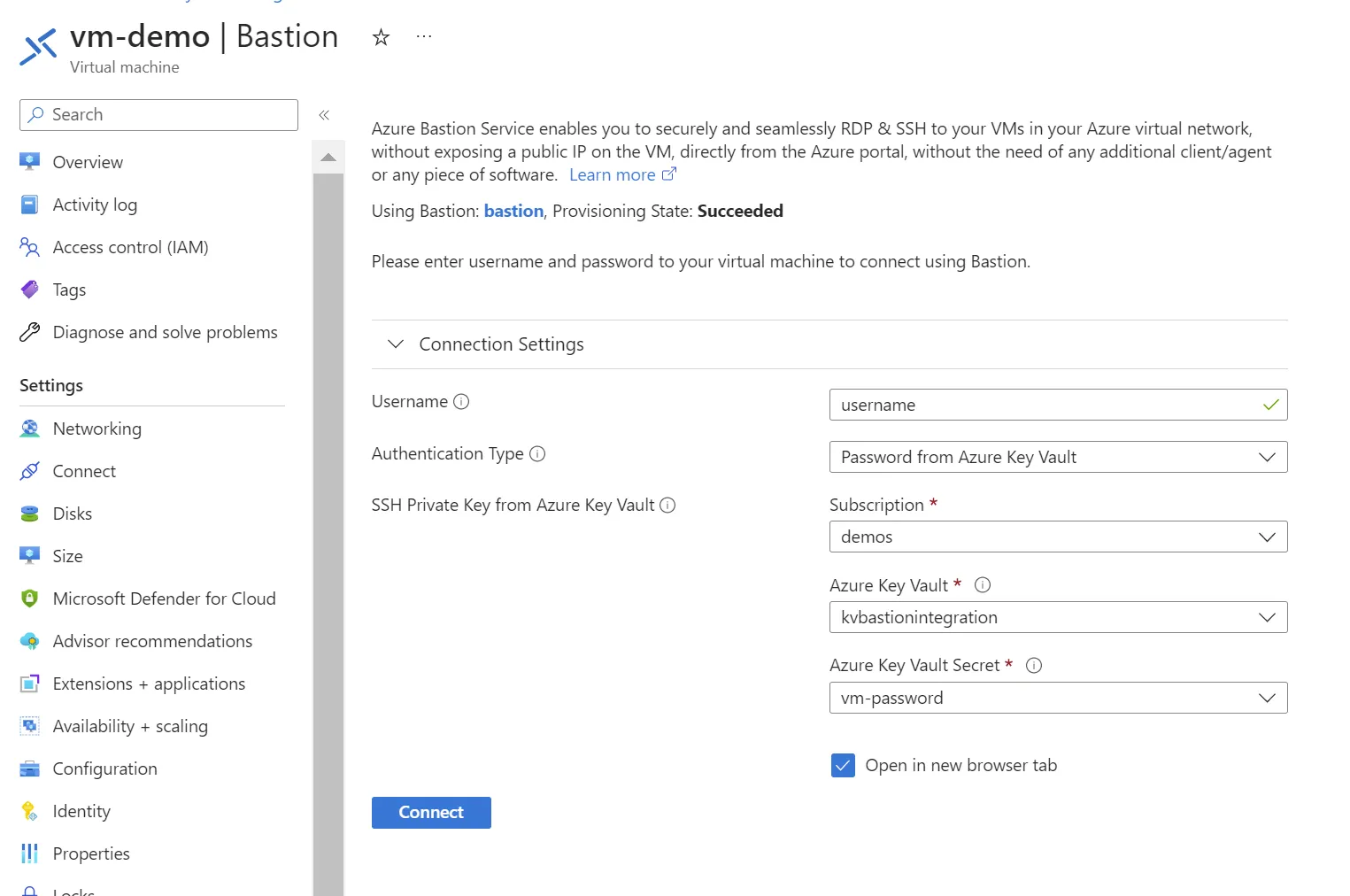Click the Identity key icon
1350x896 pixels.
click(x=30, y=811)
